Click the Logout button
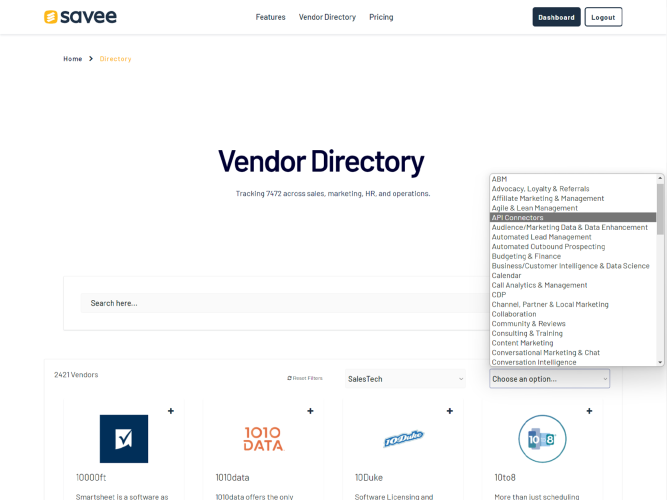This screenshot has width=667, height=500. (x=603, y=17)
